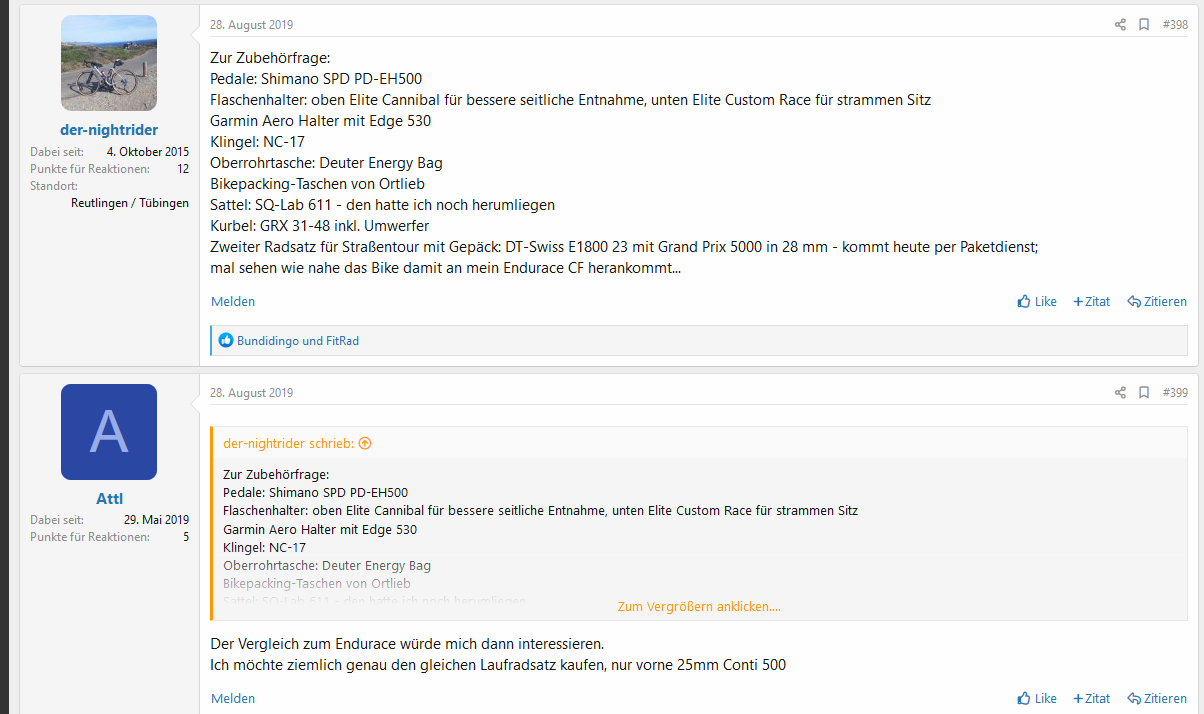Jump to quoted post via arrow icon
Image resolution: width=1204 pixels, height=714 pixels.
tap(365, 443)
